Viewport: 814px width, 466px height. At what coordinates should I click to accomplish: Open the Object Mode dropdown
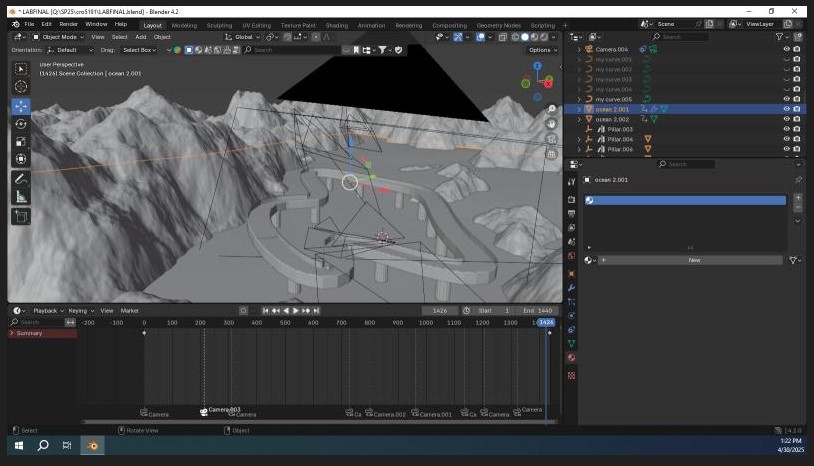click(x=58, y=37)
